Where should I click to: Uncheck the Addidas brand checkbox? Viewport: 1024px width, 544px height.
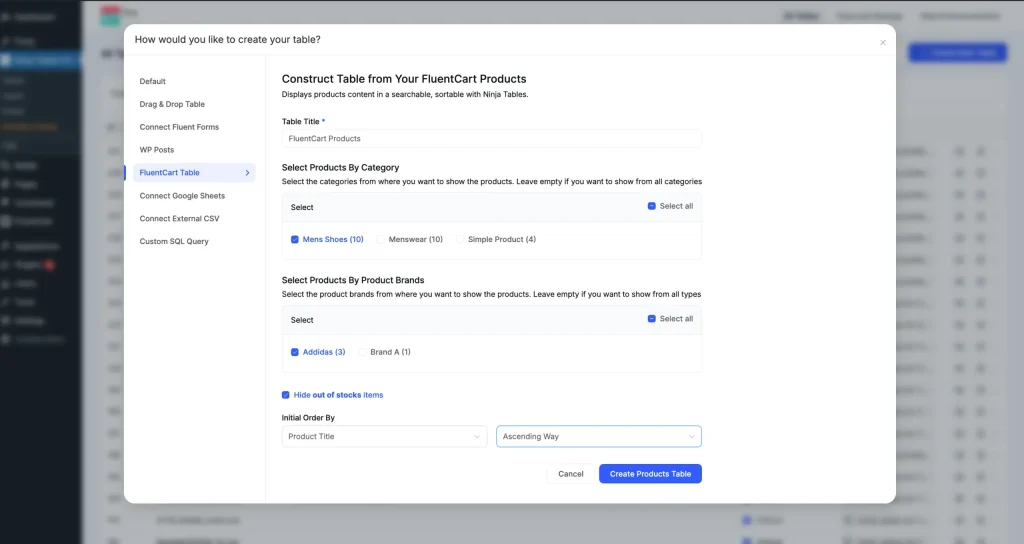(295, 352)
